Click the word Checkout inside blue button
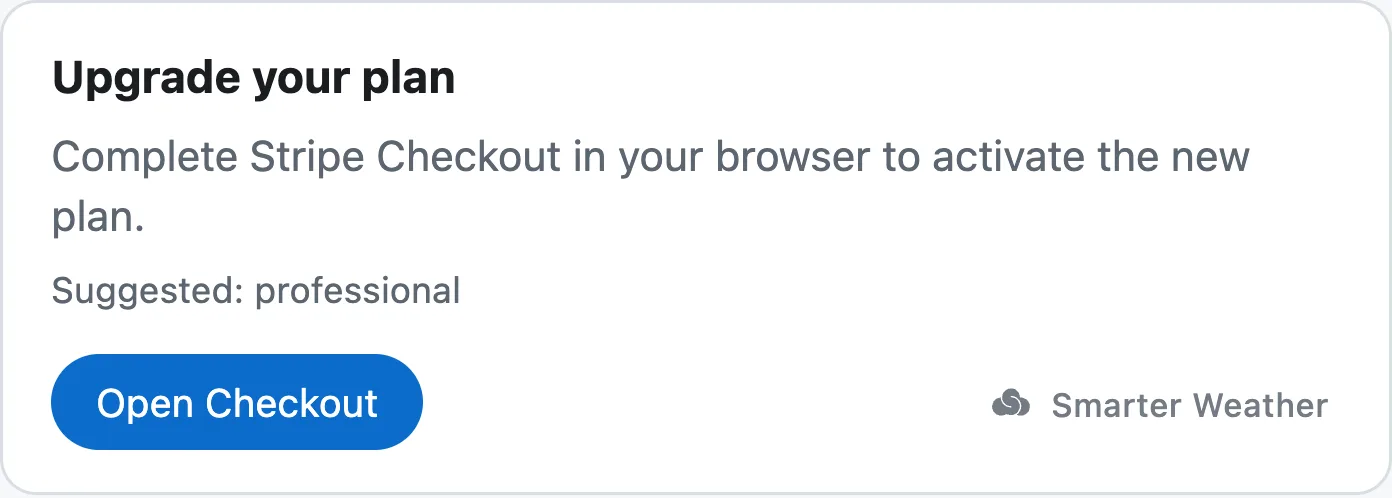 292,403
